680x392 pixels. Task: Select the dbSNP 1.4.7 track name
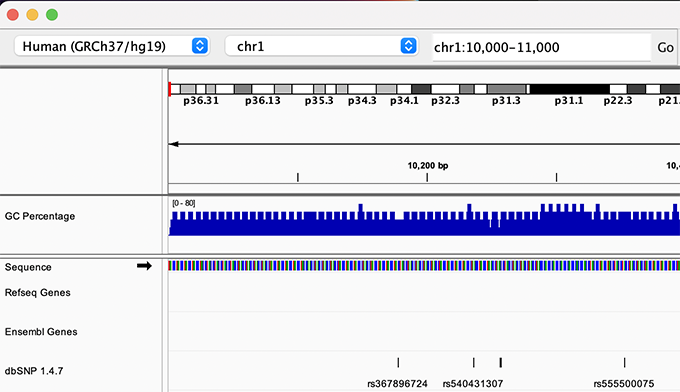[34, 371]
